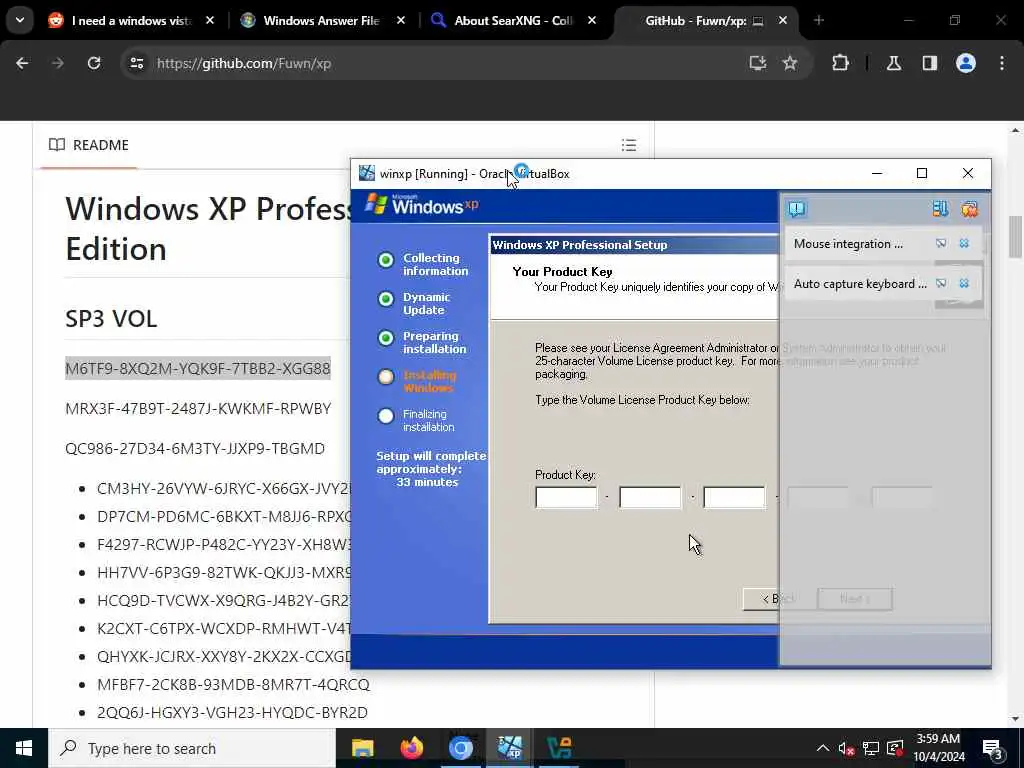The width and height of the screenshot is (1024, 768).
Task: Open the browser labs flask icon
Action: 894,63
